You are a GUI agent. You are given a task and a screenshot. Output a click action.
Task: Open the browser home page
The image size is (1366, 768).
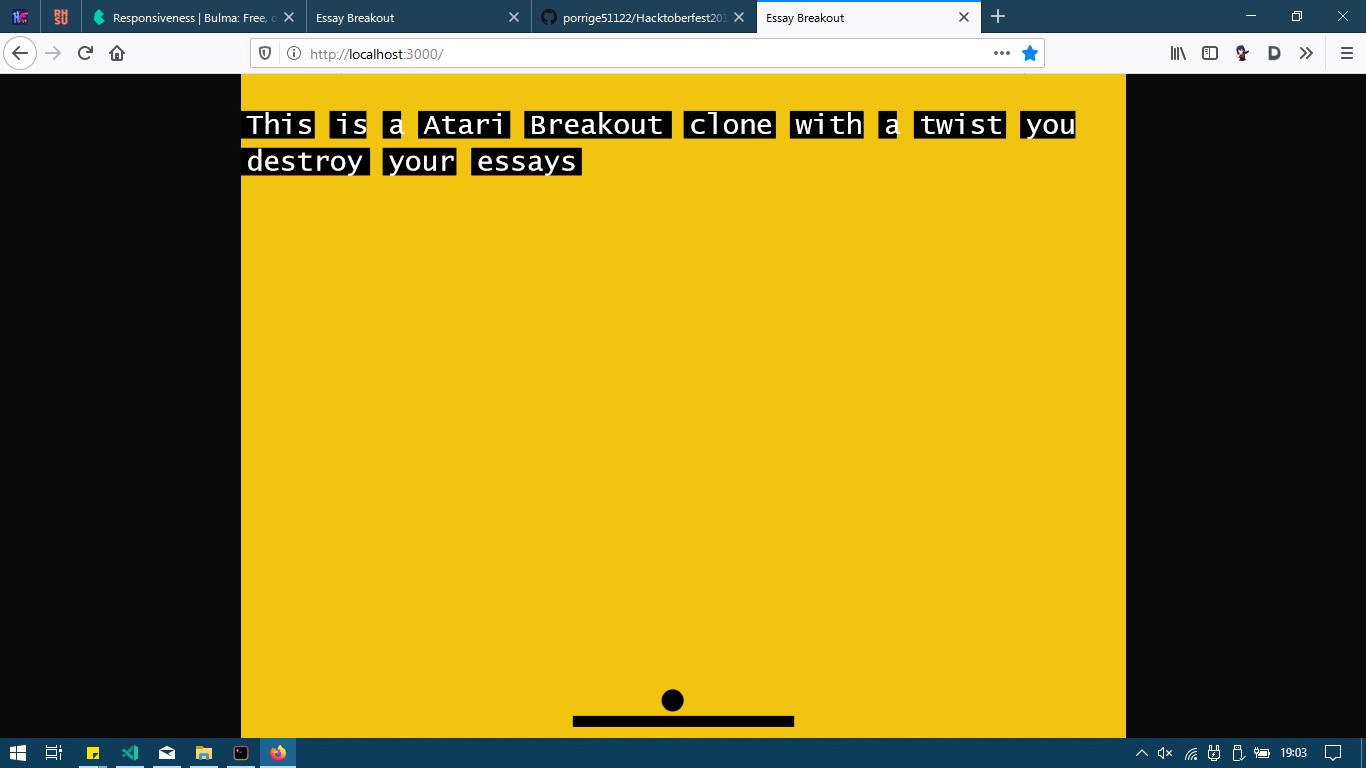coord(117,53)
